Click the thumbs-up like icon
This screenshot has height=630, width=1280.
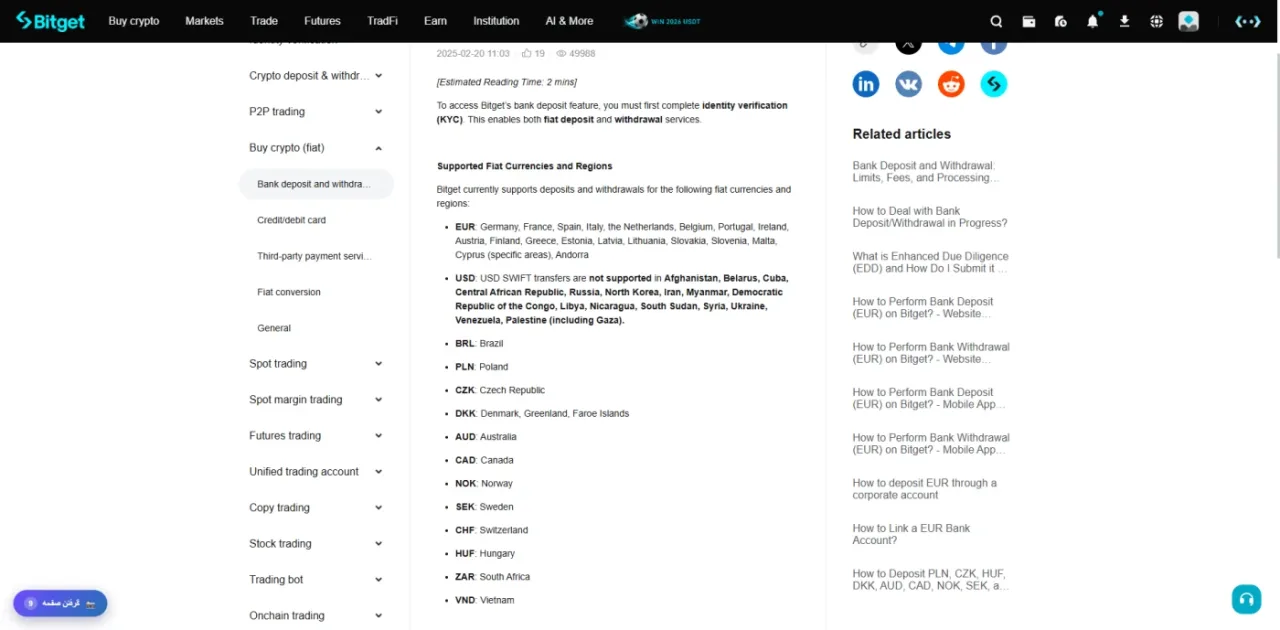coord(527,54)
